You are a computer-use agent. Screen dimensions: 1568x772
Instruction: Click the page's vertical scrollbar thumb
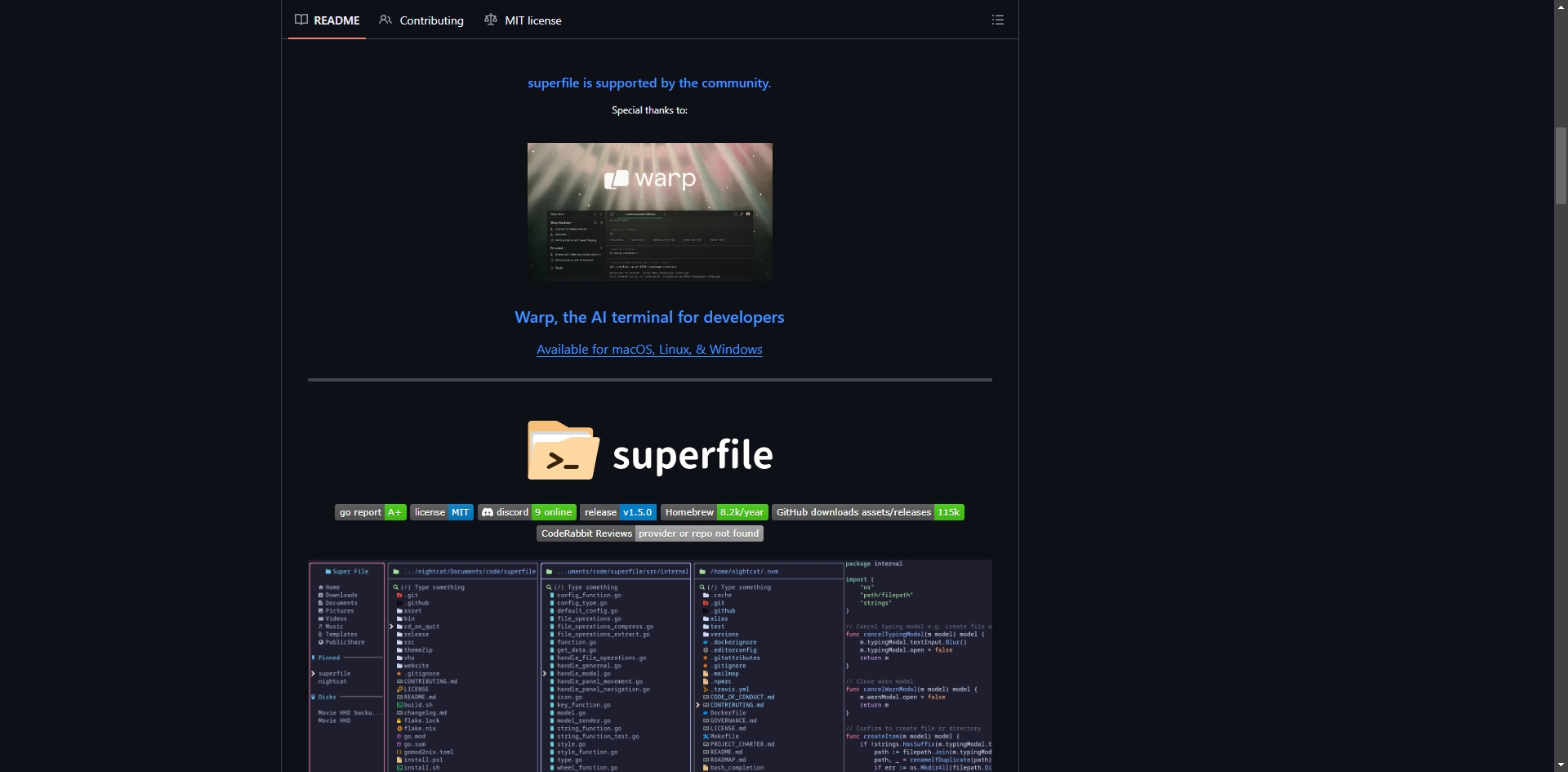pos(1561,165)
